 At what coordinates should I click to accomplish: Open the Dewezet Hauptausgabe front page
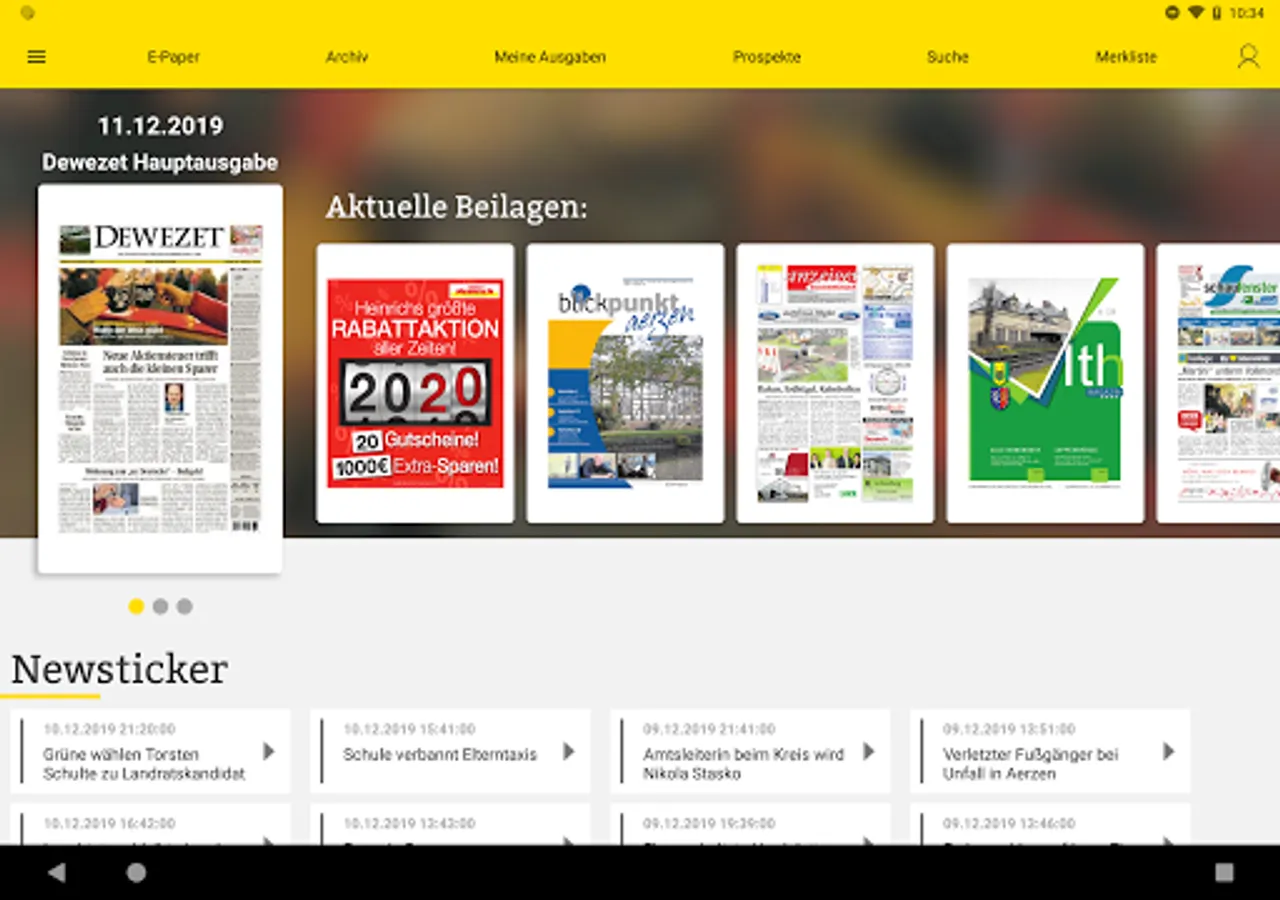160,379
